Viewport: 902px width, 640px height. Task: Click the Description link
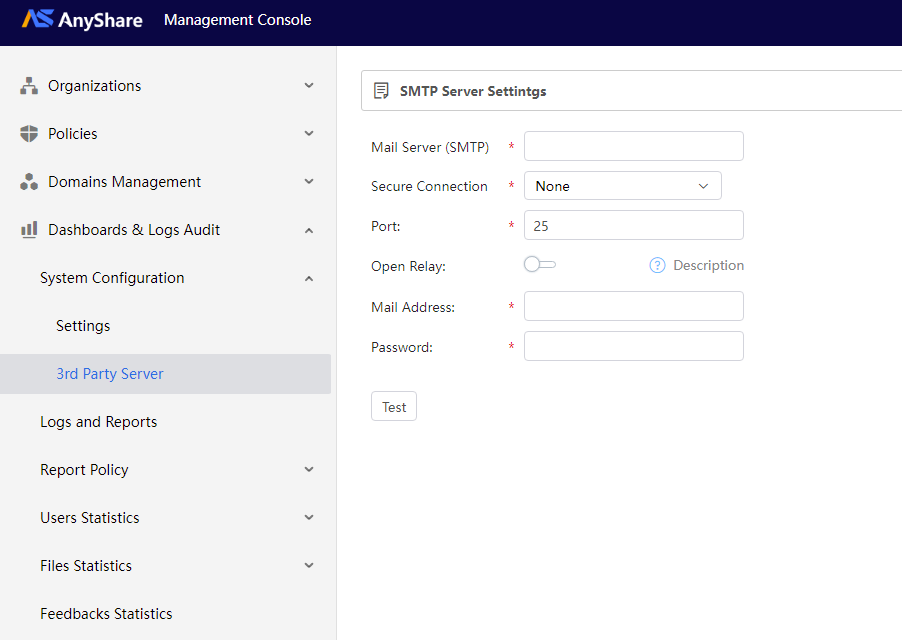pyautogui.click(x=709, y=265)
